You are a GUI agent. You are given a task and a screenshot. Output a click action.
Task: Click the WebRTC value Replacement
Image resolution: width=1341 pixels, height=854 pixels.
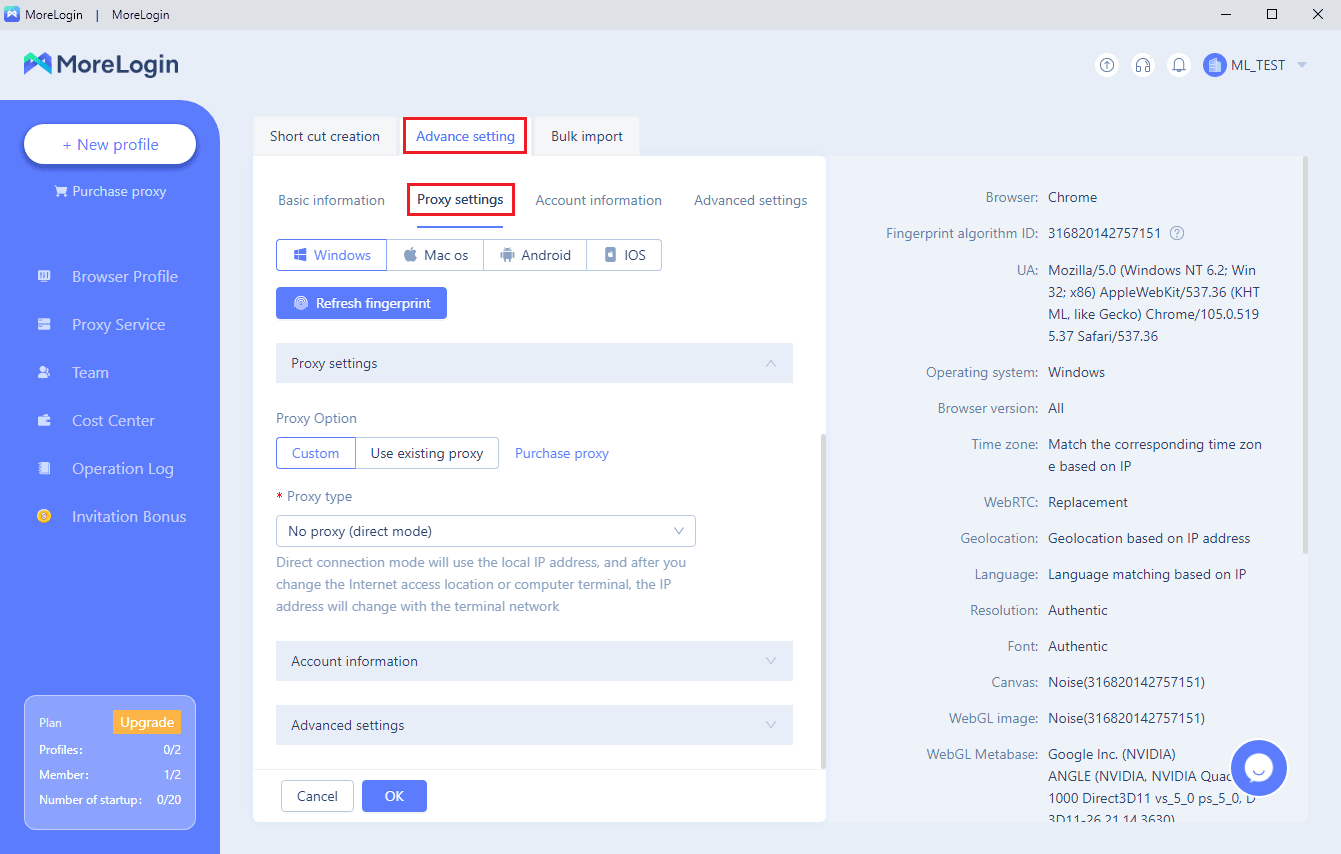pyautogui.click(x=1088, y=502)
